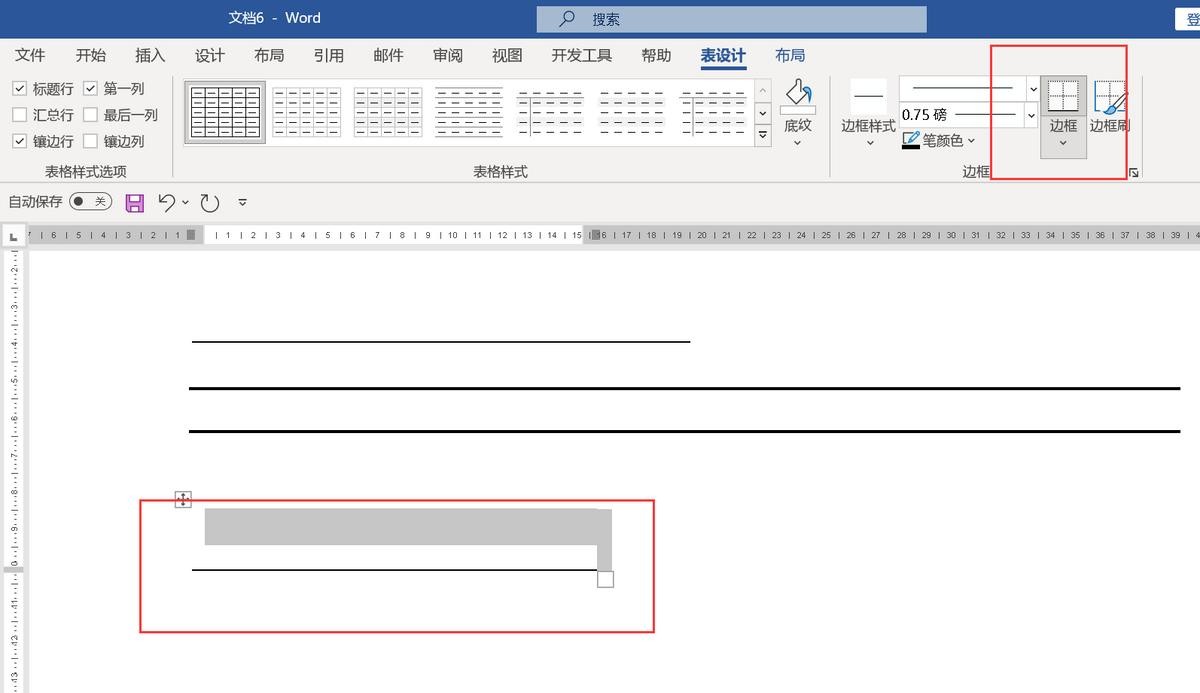Screen dimensions: 1200x693
Task: Open the line style dropdown above line weight
Action: (1032, 89)
